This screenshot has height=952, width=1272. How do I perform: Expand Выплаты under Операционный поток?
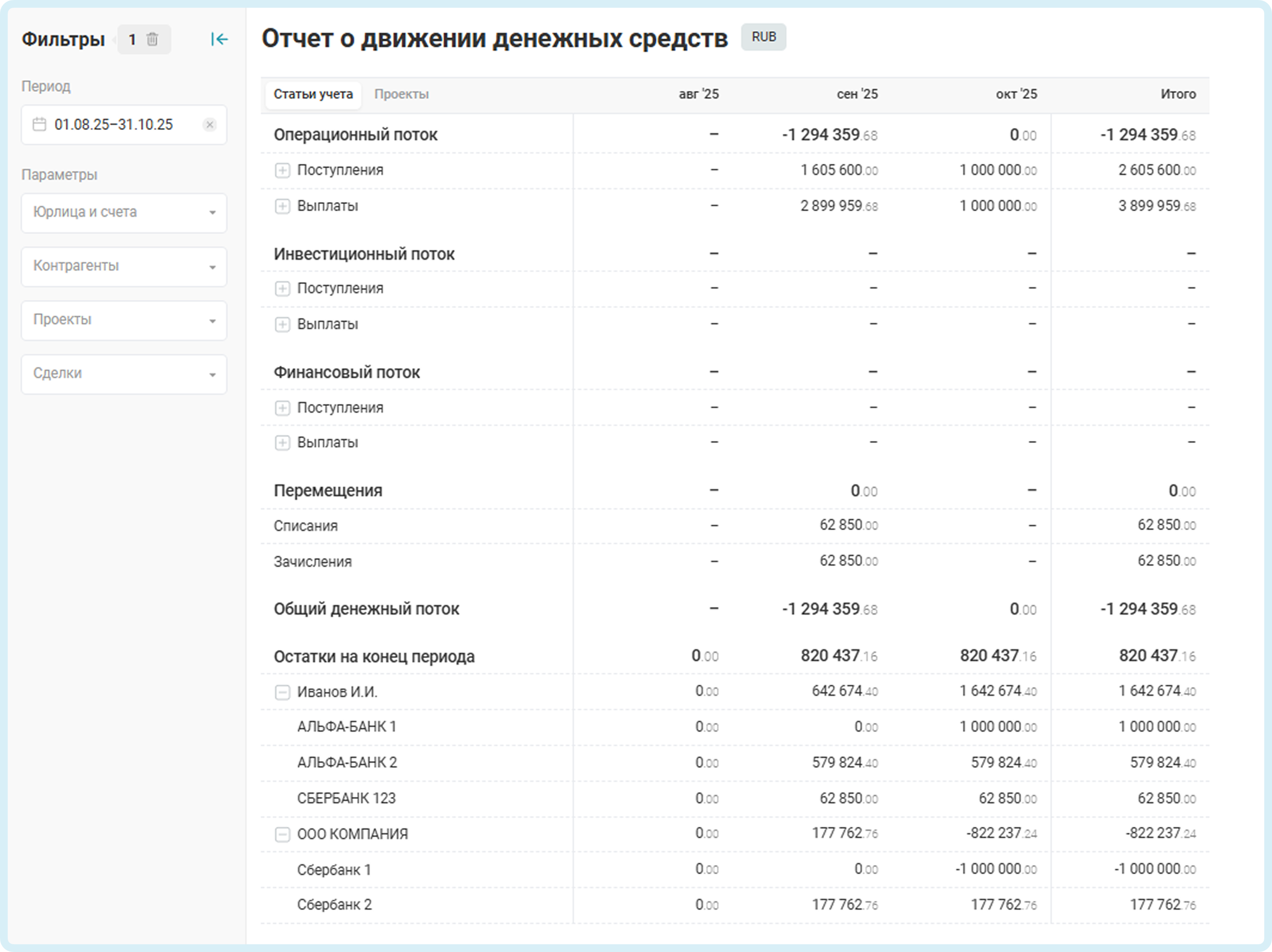point(282,206)
